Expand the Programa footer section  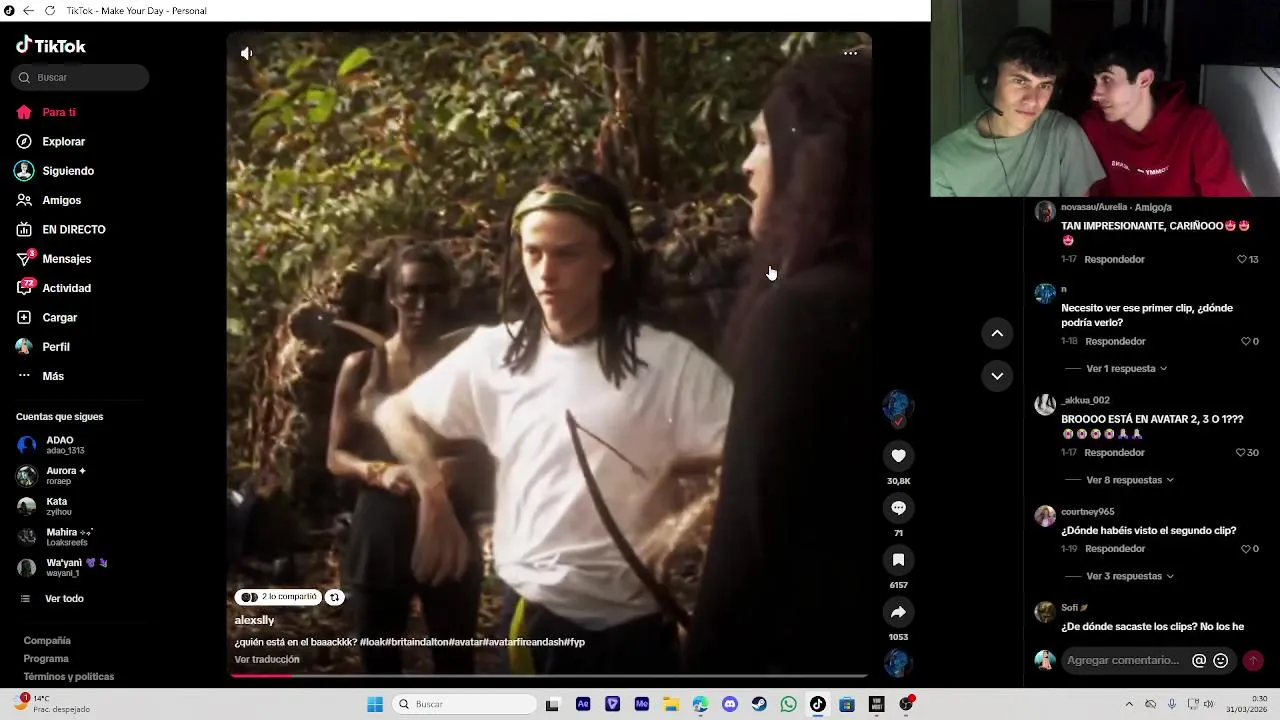46,658
